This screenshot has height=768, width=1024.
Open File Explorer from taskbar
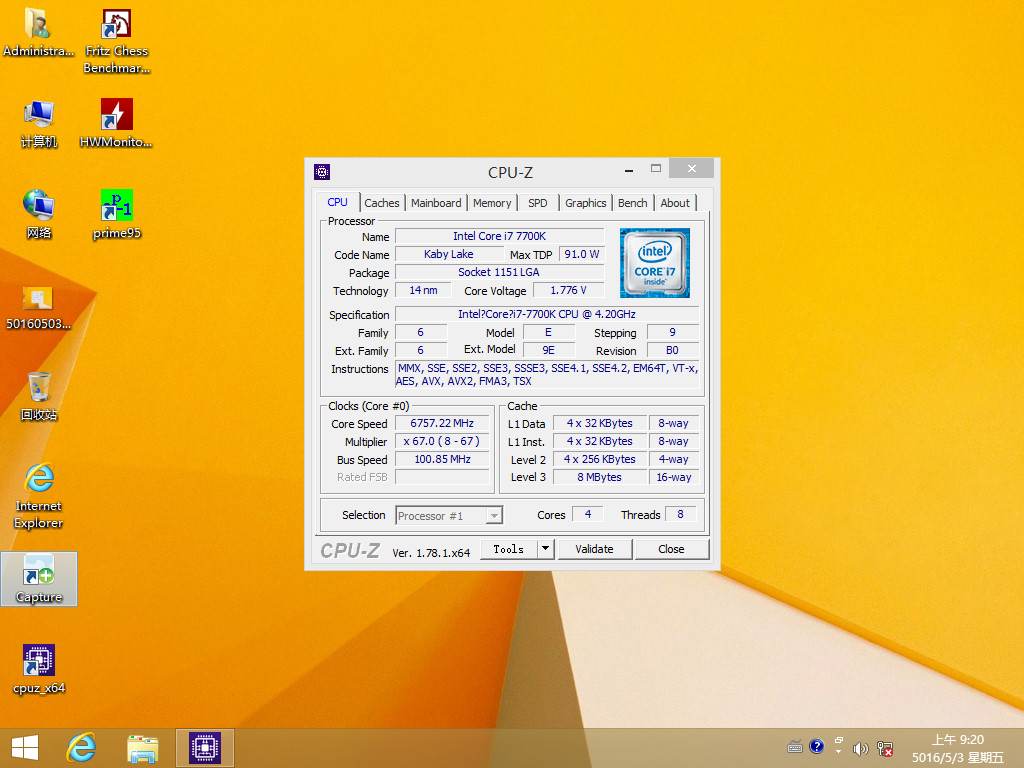pyautogui.click(x=142, y=748)
